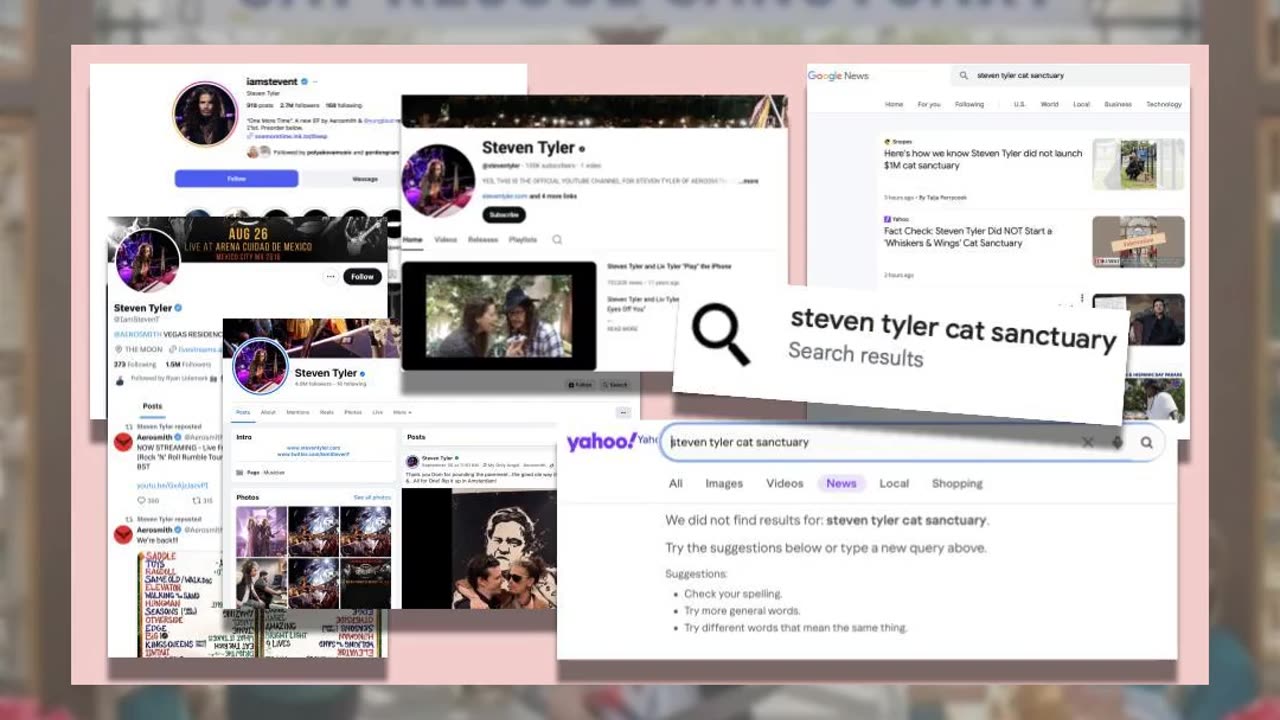
Task: Click the Aerosmith avatar on We're back post
Action: click(x=123, y=534)
